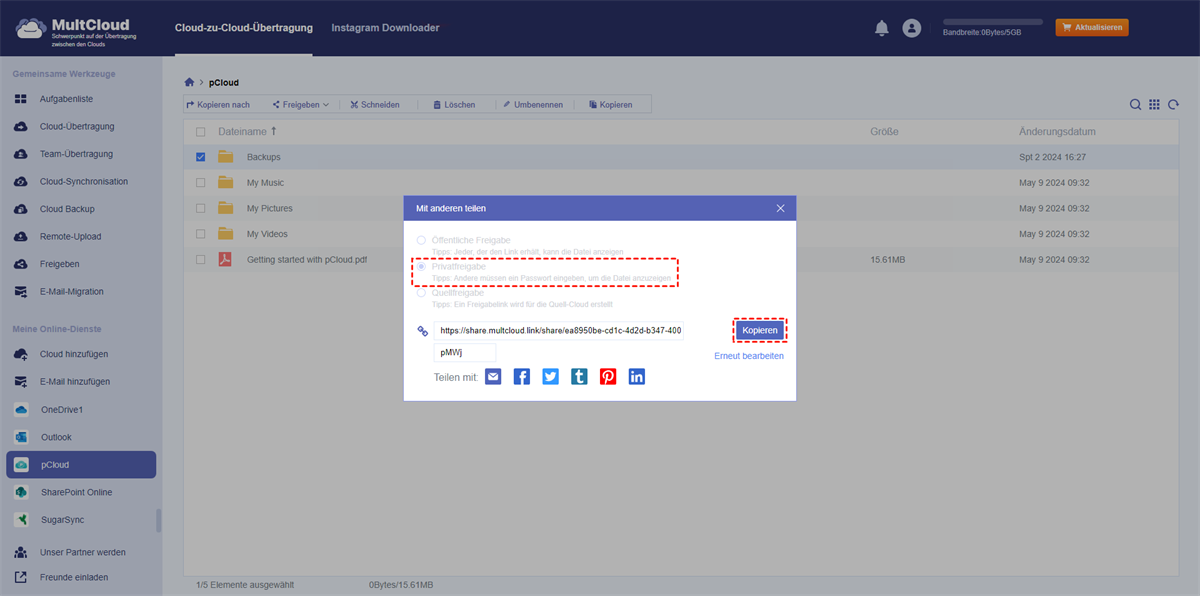Click the toolbar Kopieren item
This screenshot has height=596, width=1200.
[610, 104]
